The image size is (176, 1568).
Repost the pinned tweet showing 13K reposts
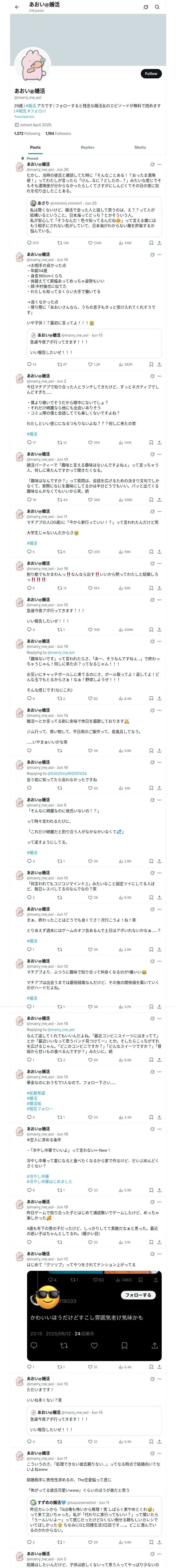pos(63,243)
